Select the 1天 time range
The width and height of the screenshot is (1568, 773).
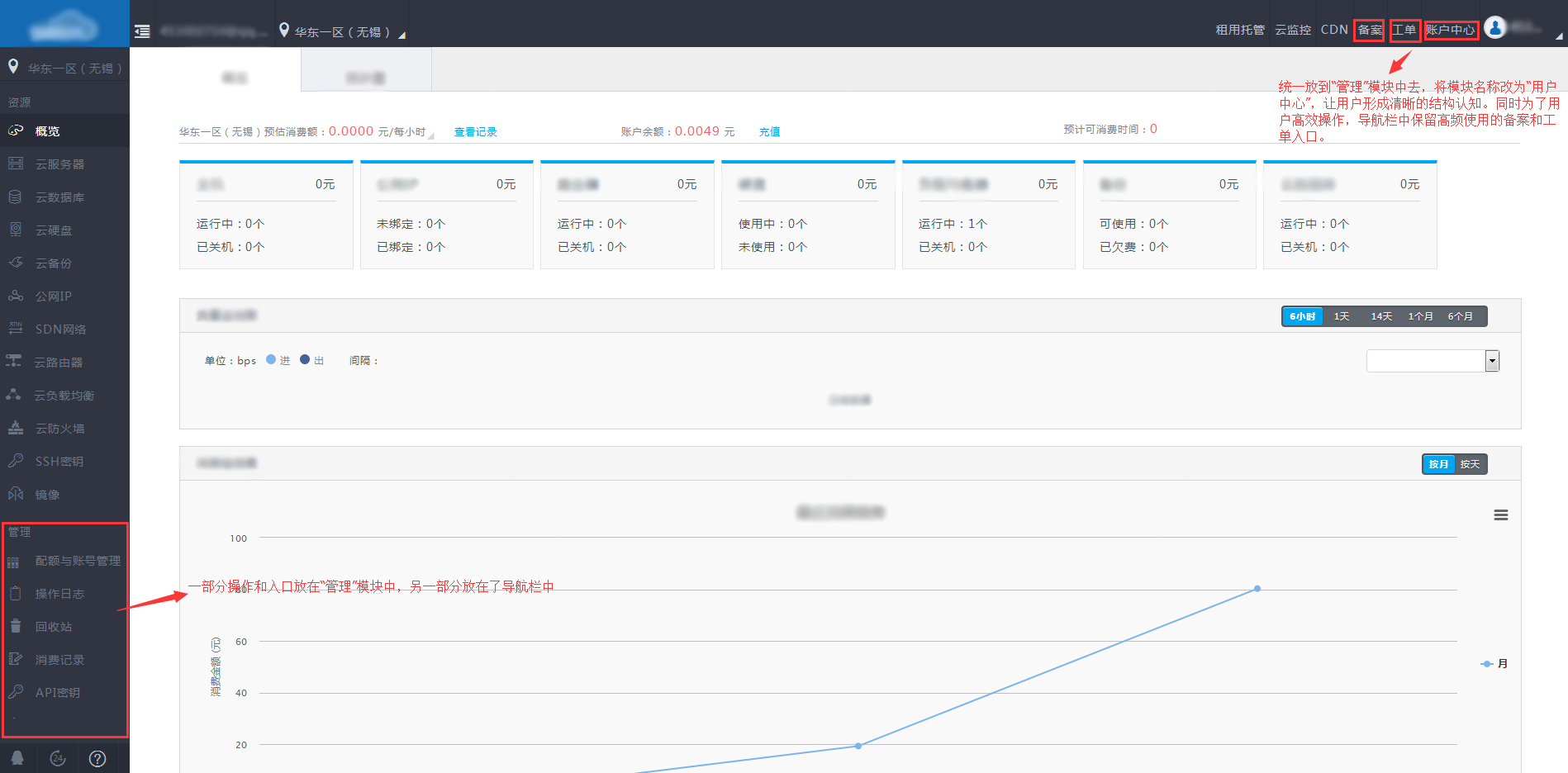tap(1342, 316)
